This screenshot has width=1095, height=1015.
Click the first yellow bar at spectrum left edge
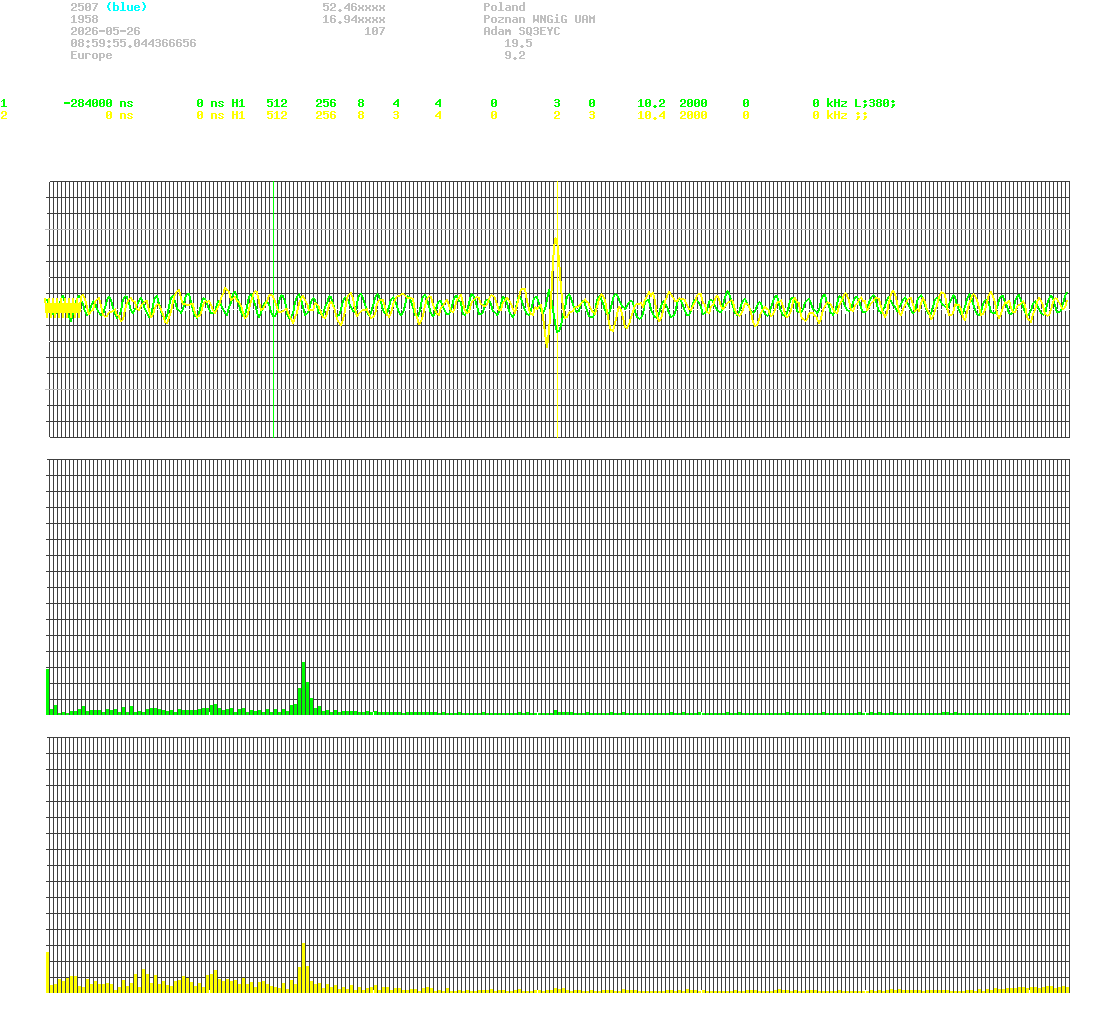[47, 972]
